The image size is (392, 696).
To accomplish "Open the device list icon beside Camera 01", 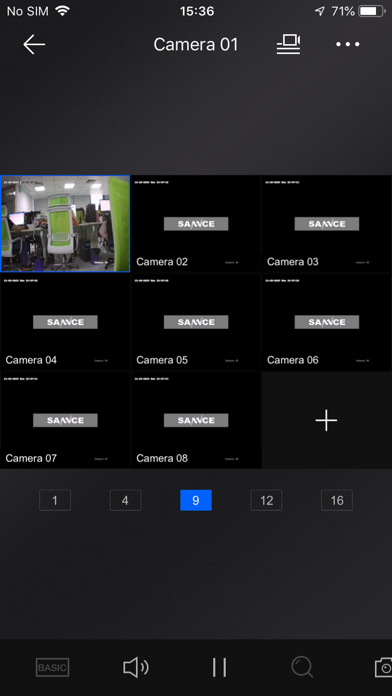I will point(288,44).
